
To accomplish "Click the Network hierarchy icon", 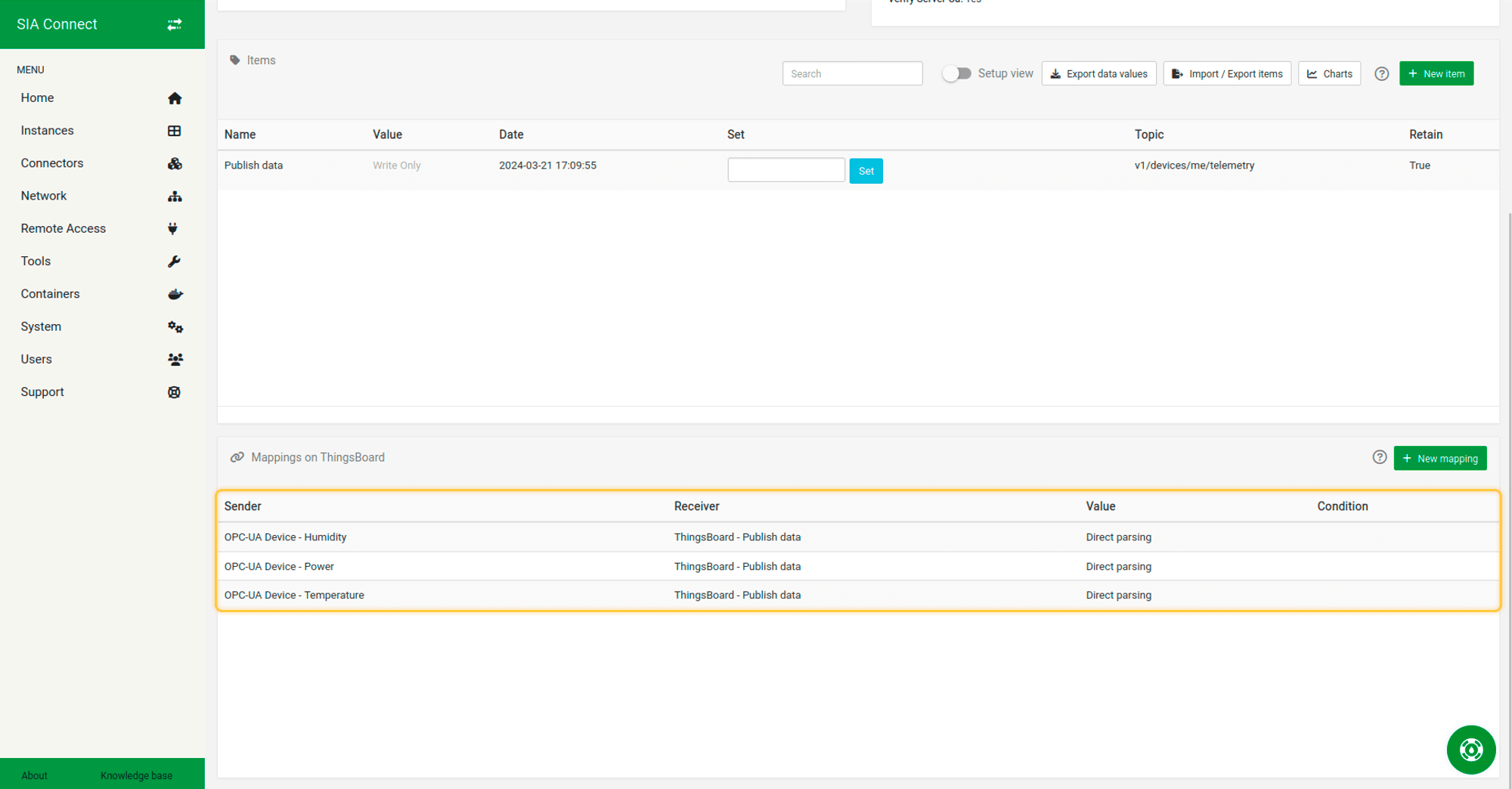I will pos(175,196).
